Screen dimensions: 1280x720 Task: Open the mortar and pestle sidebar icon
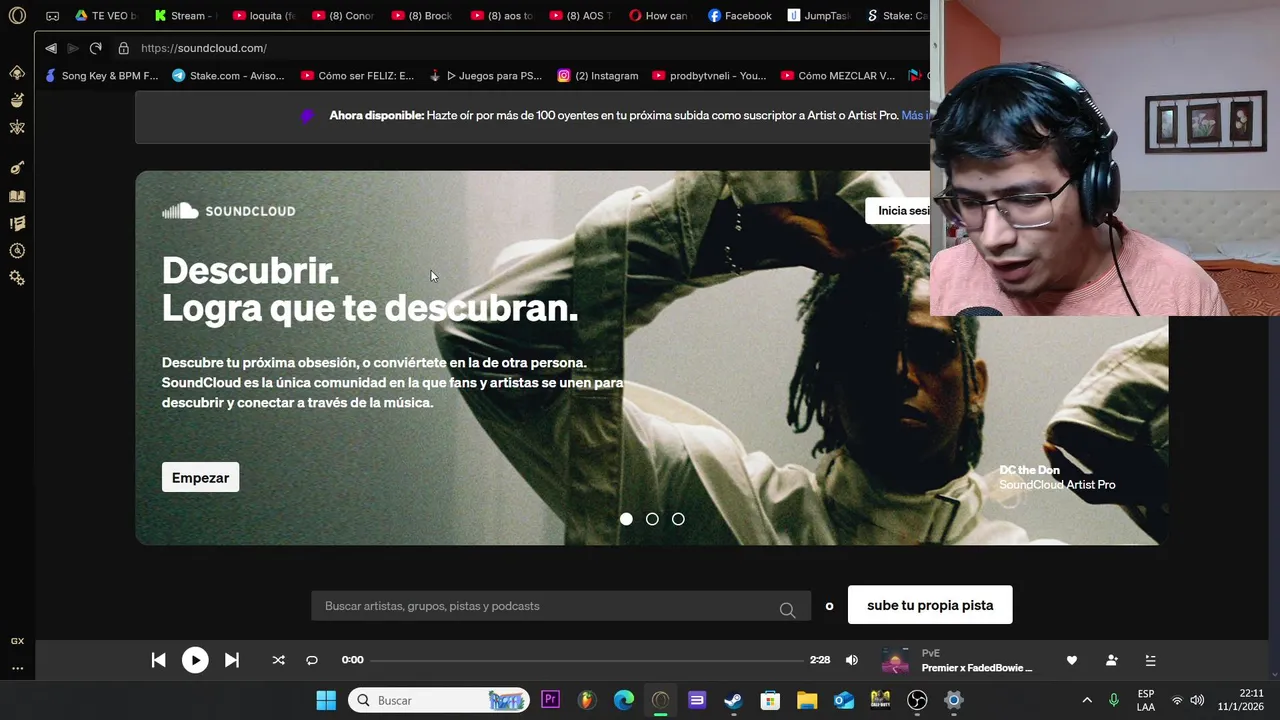[17, 100]
